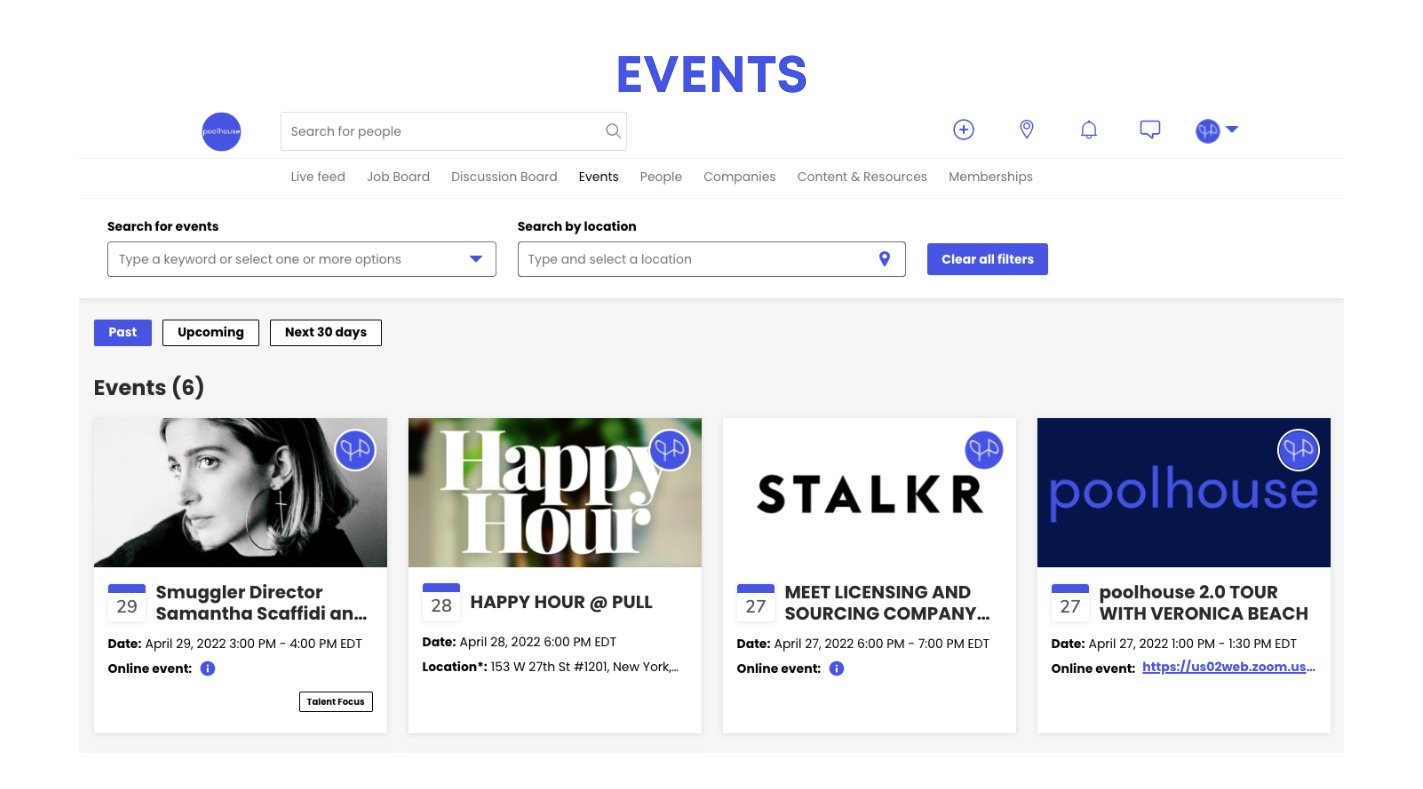Click the profile avatar in the header
The image size is (1423, 789).
click(x=1208, y=130)
